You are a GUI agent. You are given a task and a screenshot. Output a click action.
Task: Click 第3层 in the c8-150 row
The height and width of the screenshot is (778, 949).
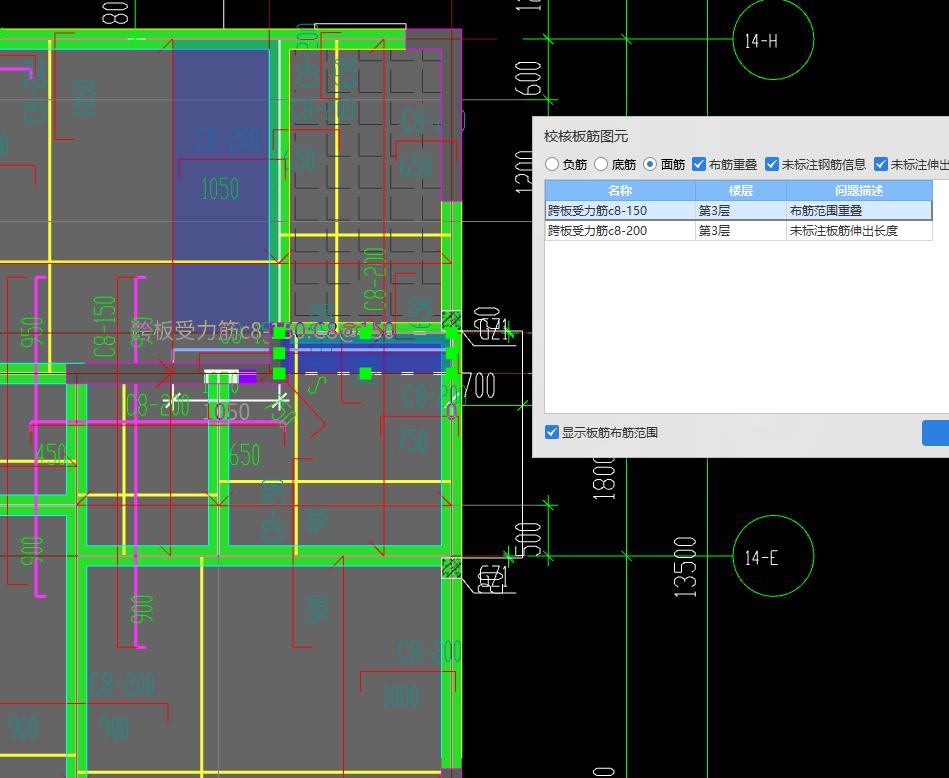[741, 211]
